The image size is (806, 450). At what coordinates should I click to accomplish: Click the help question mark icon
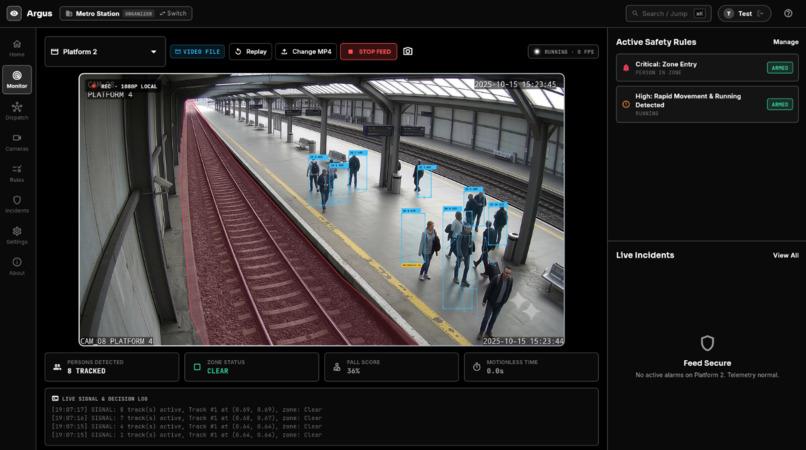[x=788, y=13]
